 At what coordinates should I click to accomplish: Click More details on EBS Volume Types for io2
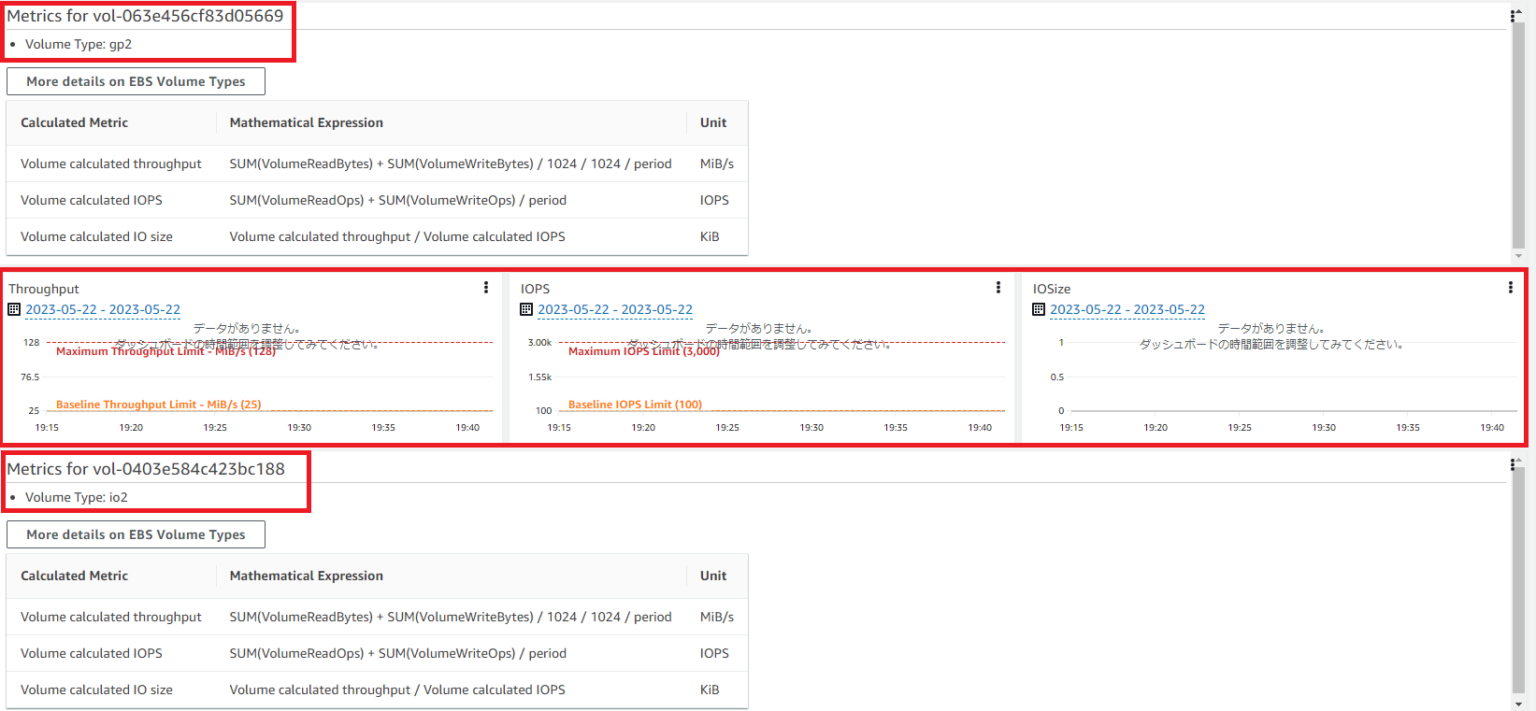pos(136,534)
